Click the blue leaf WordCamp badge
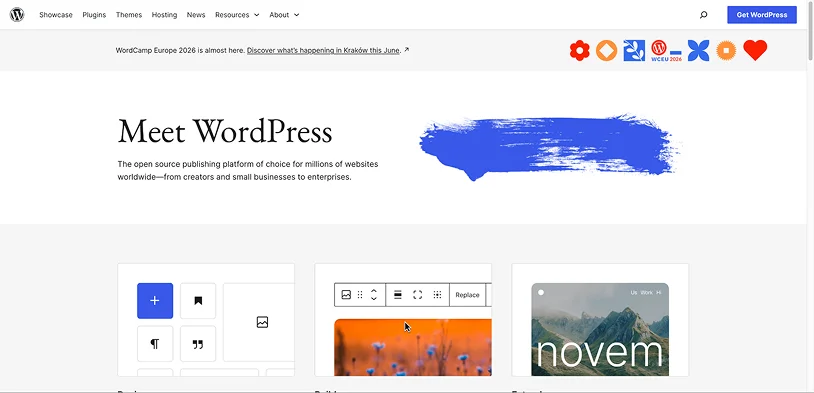This screenshot has height=393, width=814. tap(634, 50)
